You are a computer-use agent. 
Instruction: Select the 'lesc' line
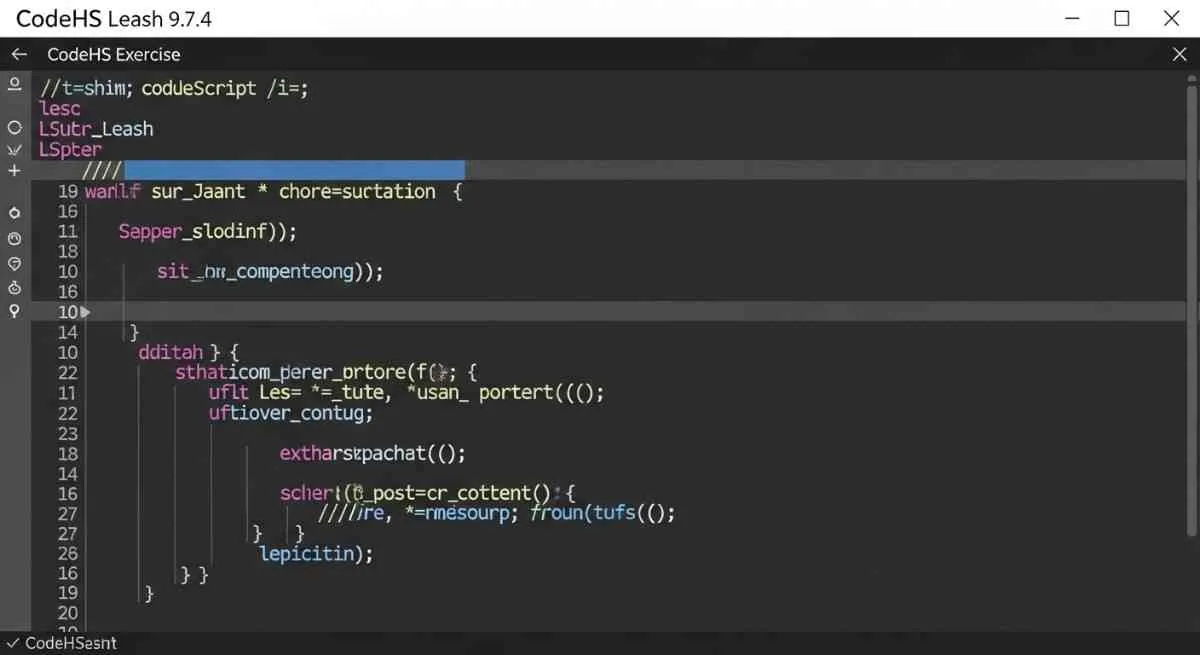pyautogui.click(x=60, y=109)
